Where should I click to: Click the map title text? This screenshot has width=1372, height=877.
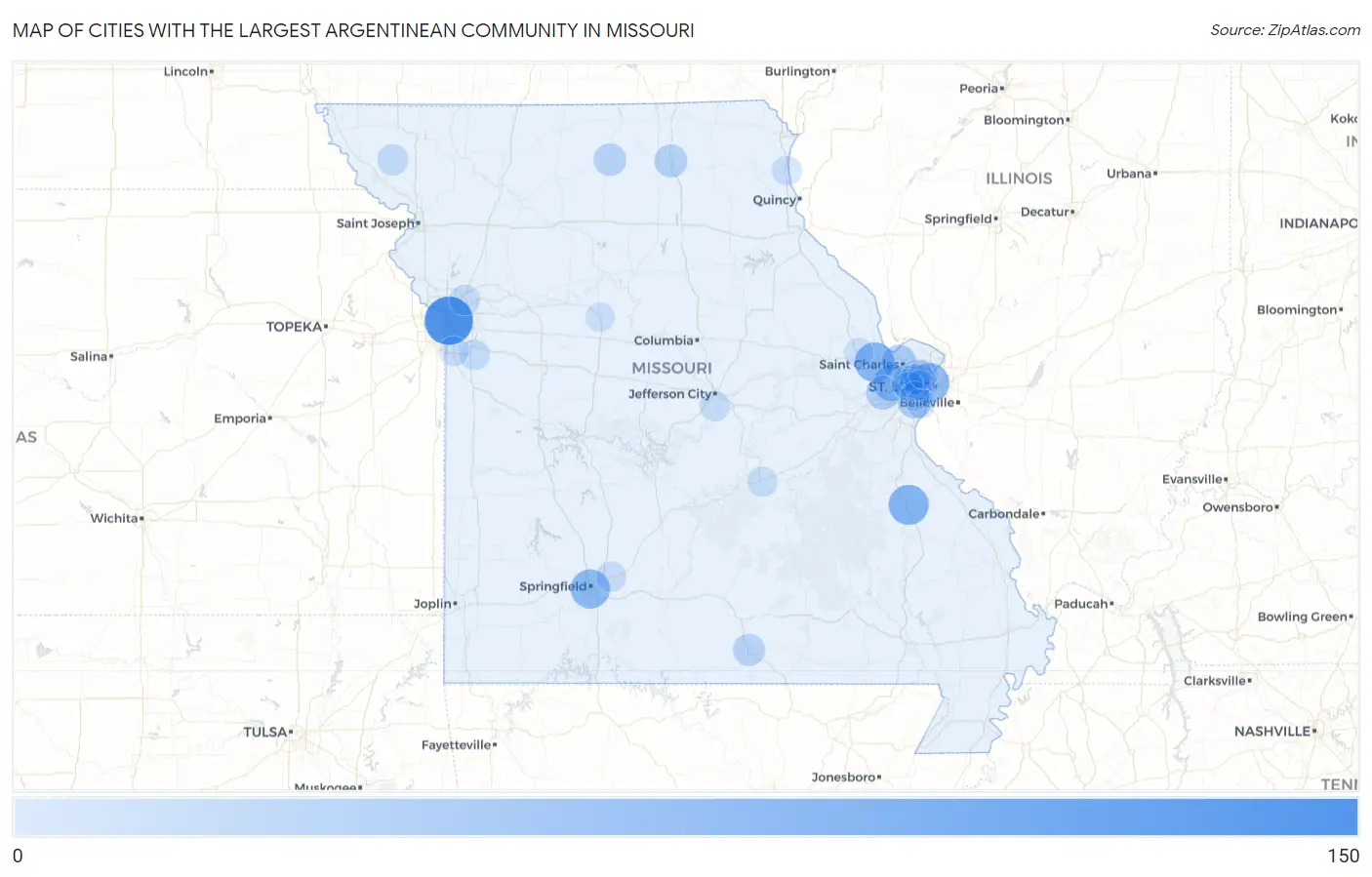tap(353, 30)
